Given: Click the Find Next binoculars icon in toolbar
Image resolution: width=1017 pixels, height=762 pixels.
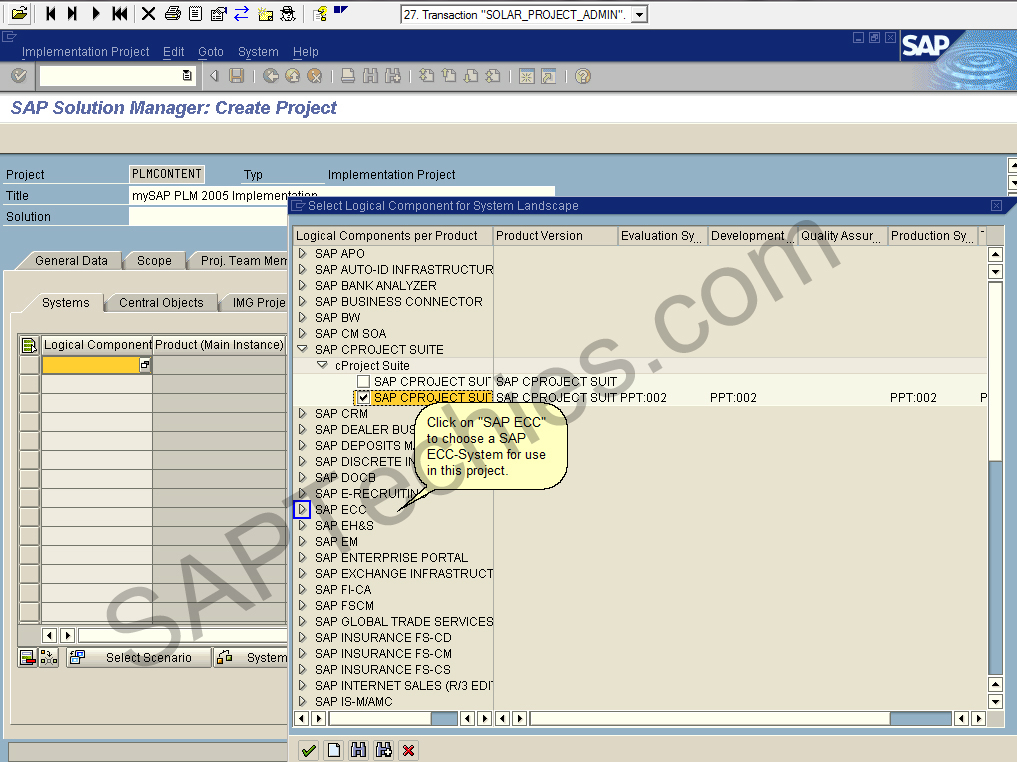Looking at the screenshot, I should [x=392, y=76].
